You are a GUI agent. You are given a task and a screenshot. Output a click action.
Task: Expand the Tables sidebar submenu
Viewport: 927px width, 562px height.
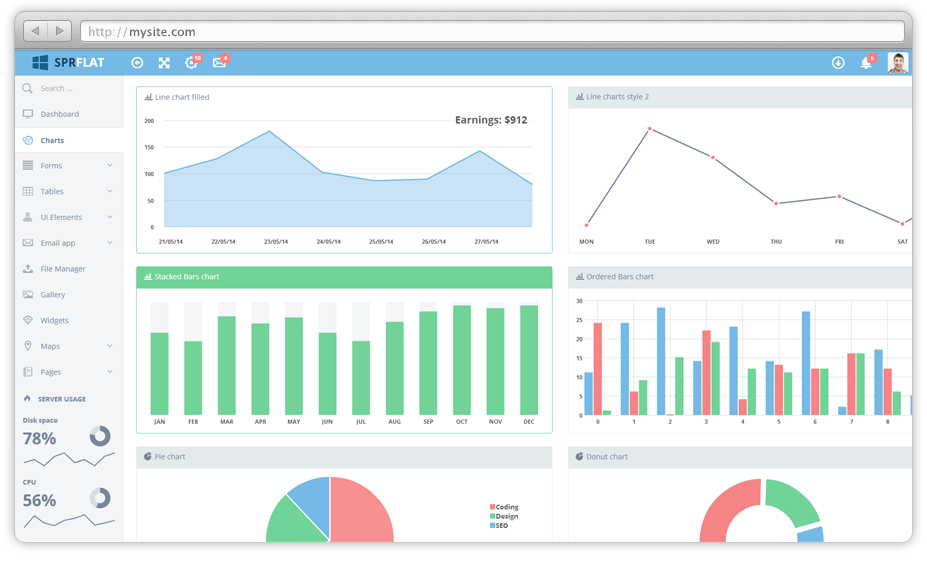coord(68,191)
